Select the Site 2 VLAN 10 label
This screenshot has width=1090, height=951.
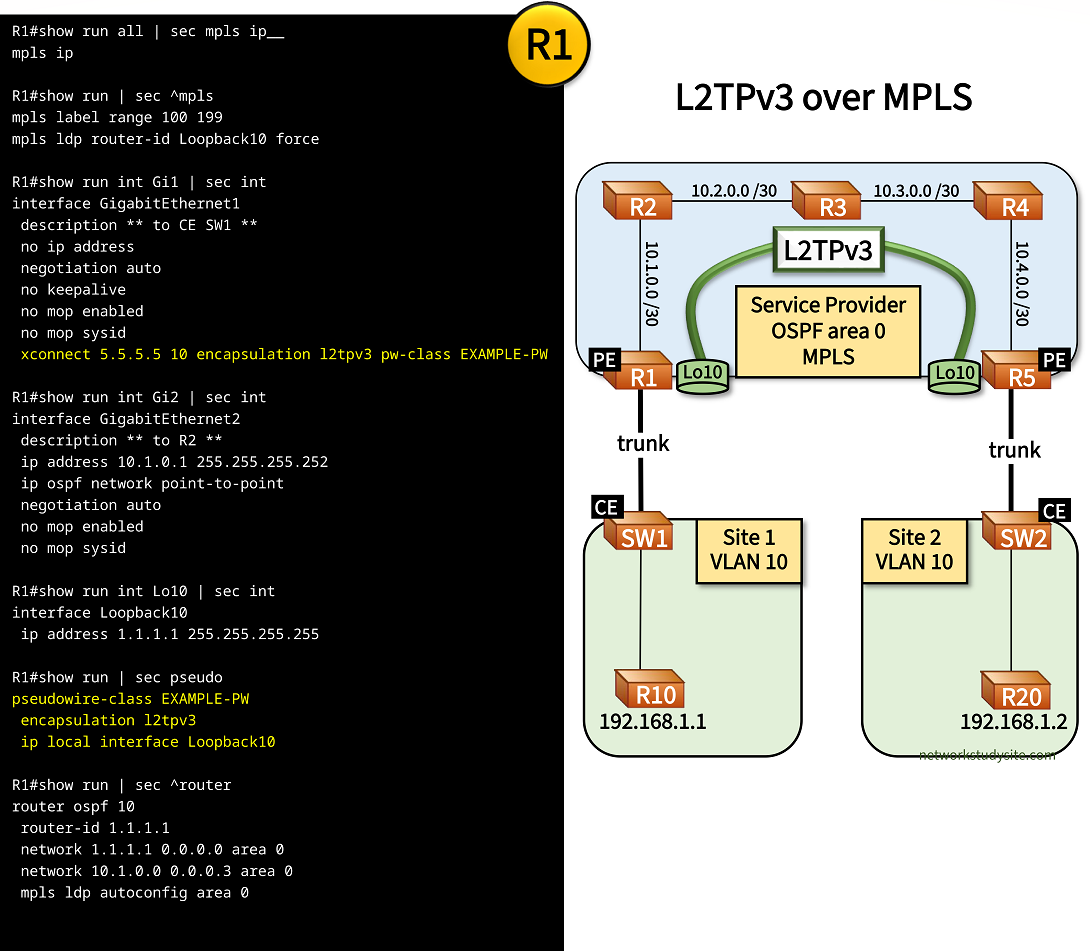(914, 550)
